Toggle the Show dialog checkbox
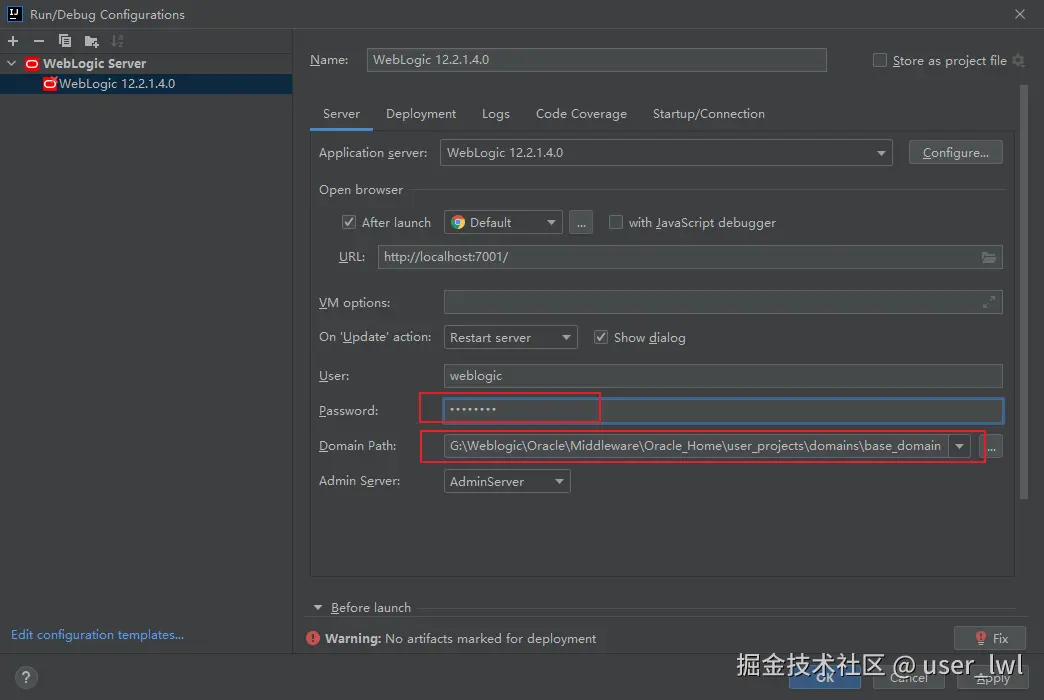This screenshot has width=1044, height=700. point(601,337)
